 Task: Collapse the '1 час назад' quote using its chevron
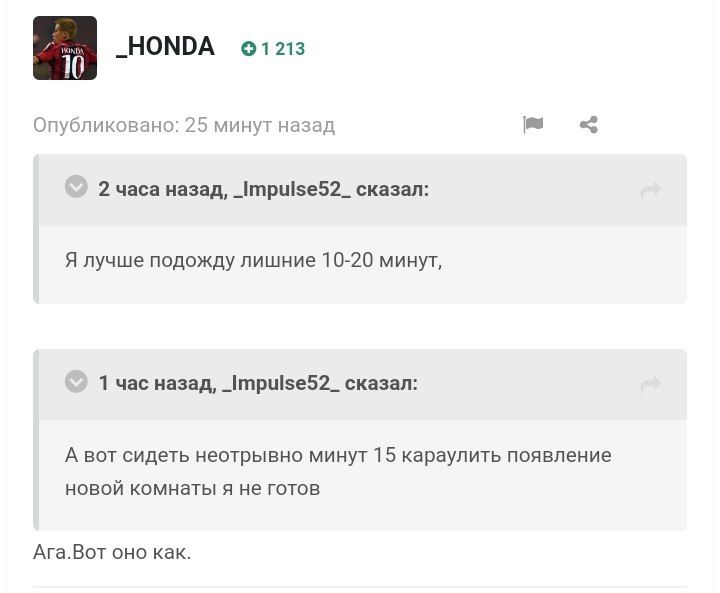coord(77,382)
